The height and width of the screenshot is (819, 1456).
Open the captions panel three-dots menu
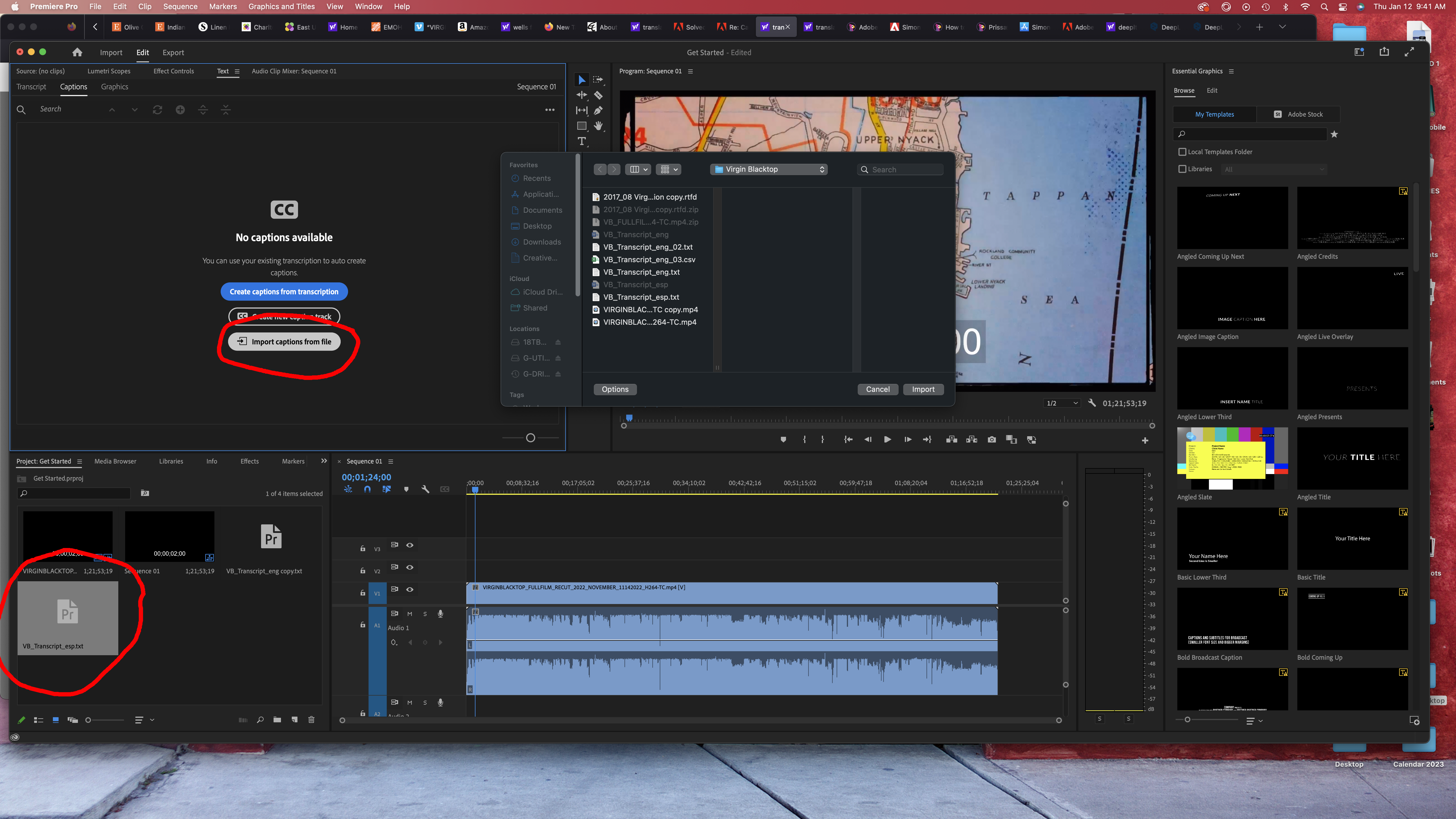pyautogui.click(x=549, y=110)
